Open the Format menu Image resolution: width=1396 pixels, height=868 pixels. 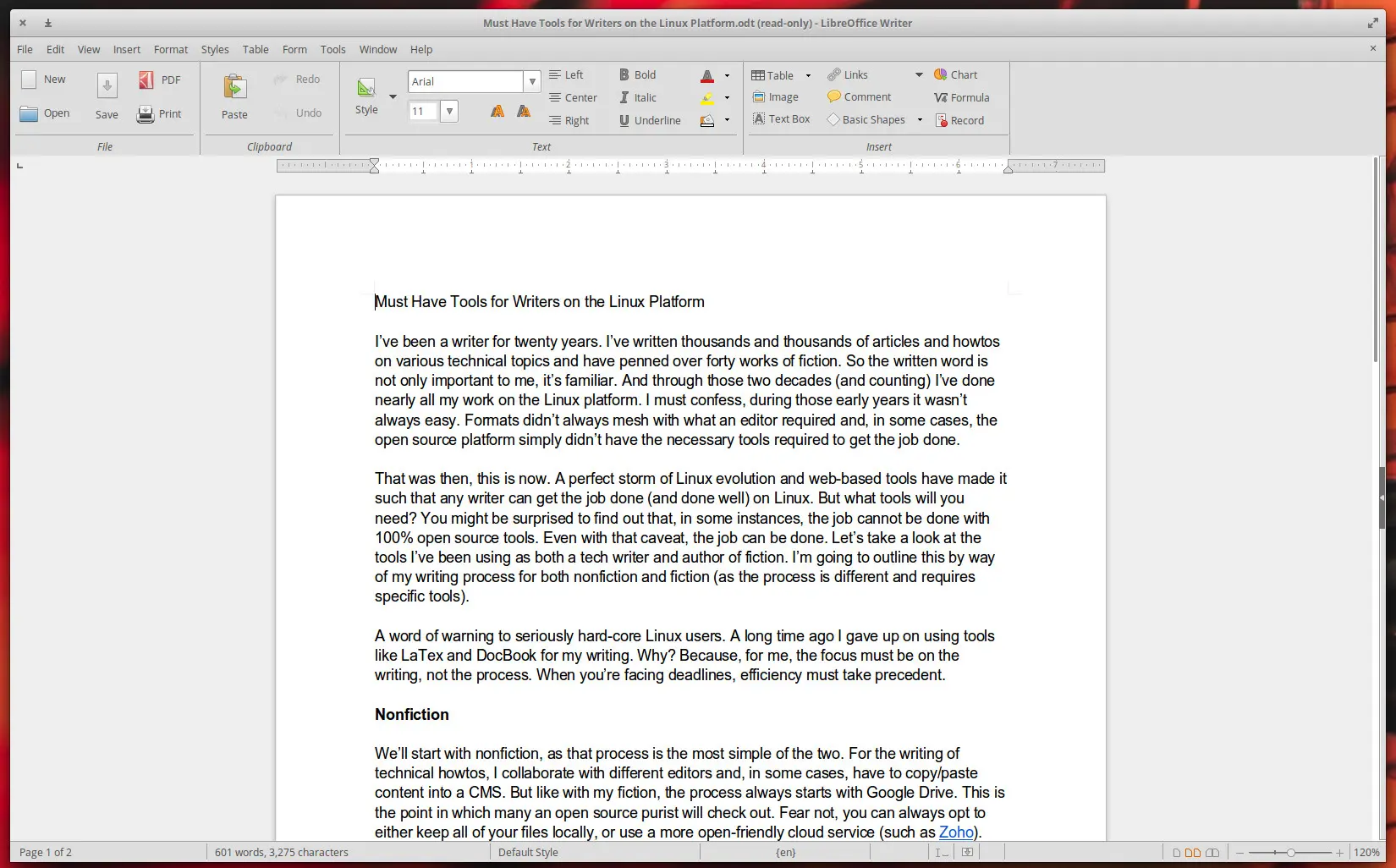tap(170, 49)
